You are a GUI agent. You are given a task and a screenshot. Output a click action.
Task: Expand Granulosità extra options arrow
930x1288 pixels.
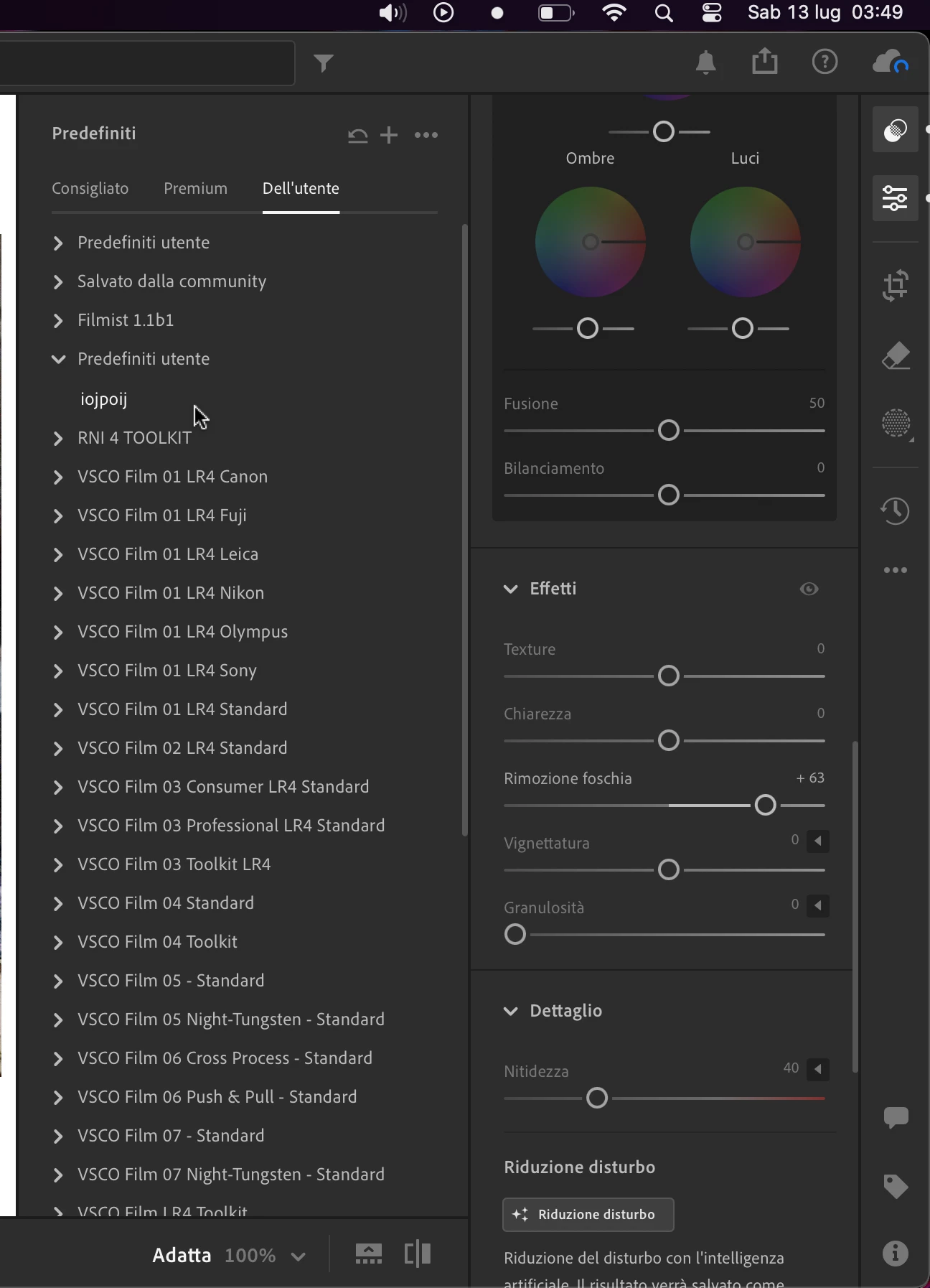(x=818, y=905)
